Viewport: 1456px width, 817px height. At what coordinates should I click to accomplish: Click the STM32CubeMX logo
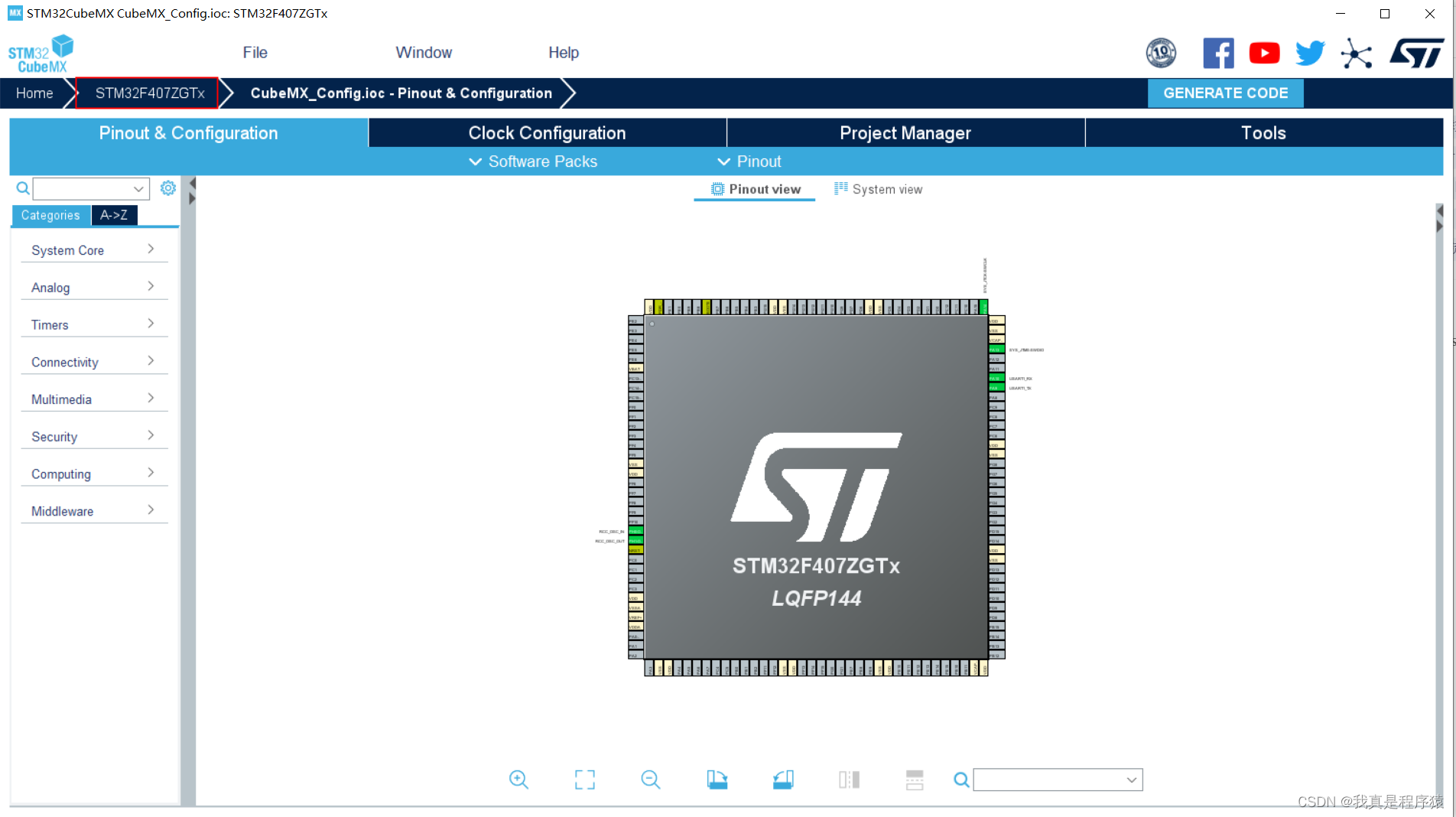point(41,54)
